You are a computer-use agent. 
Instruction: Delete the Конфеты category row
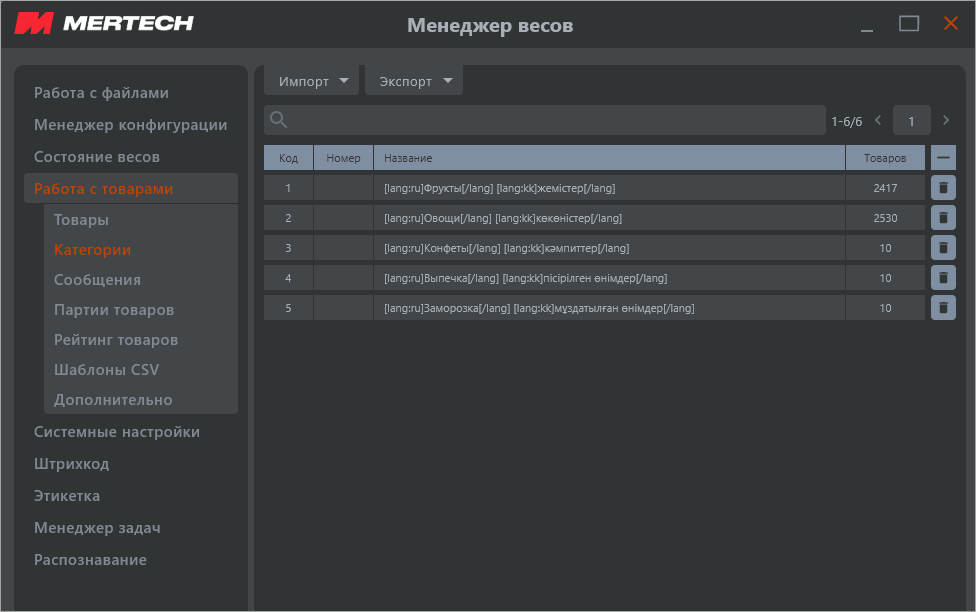click(x=943, y=247)
